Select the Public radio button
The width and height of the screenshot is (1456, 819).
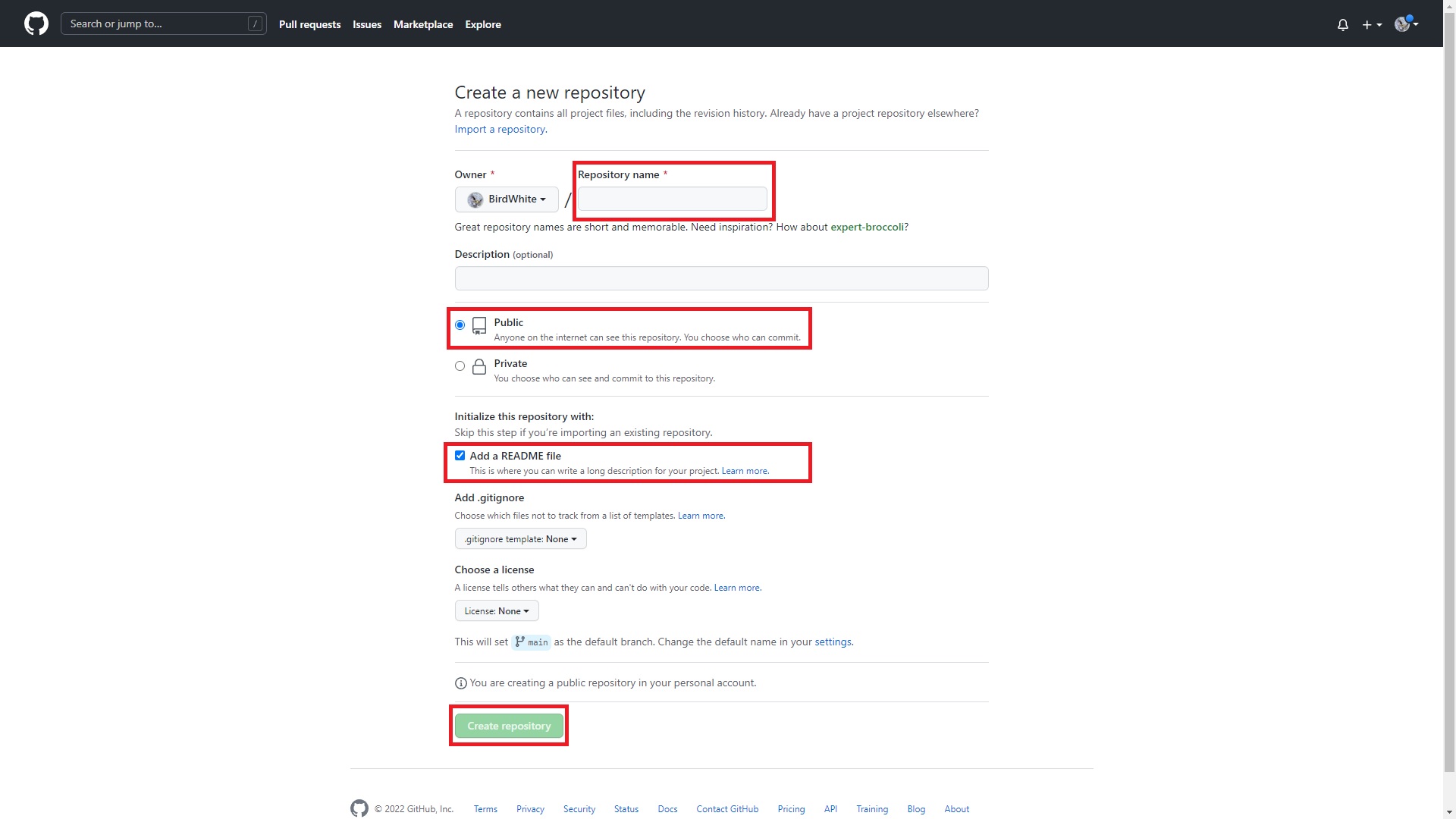460,325
